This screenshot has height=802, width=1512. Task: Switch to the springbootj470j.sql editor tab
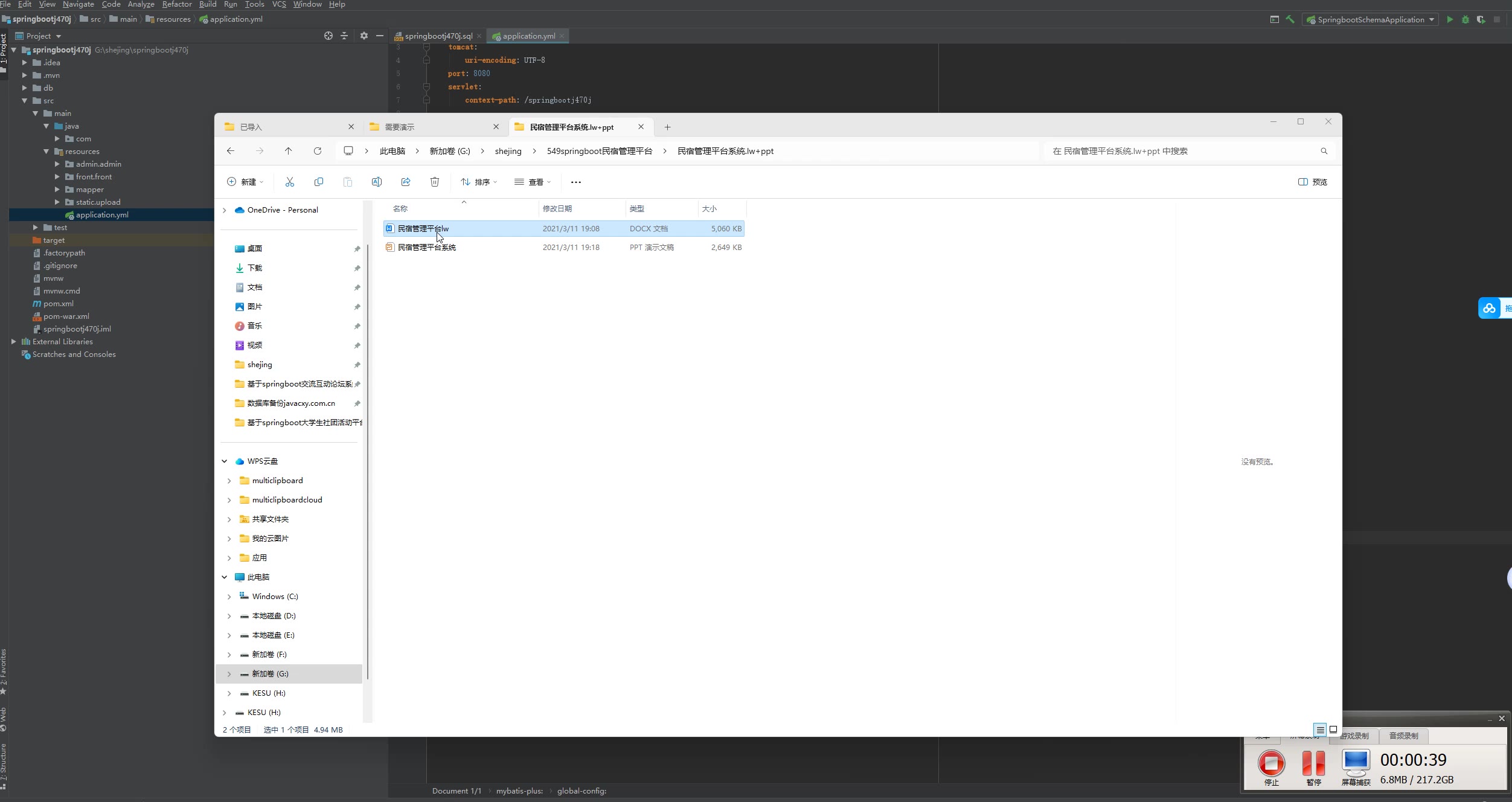pos(438,36)
